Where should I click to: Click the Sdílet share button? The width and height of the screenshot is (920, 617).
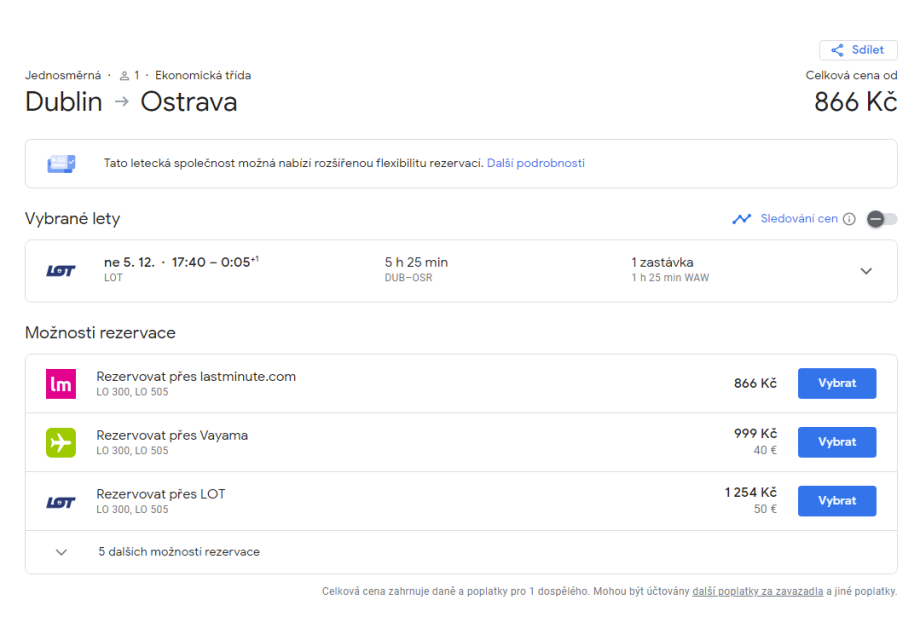pos(858,50)
